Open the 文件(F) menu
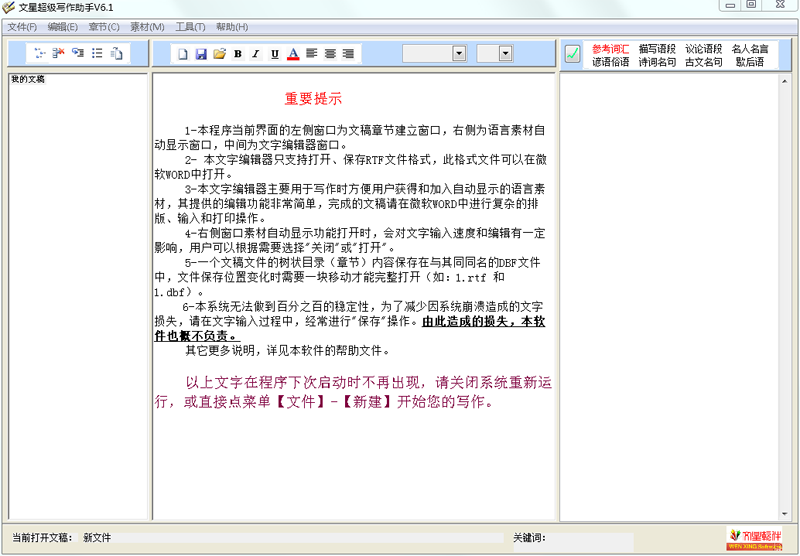Image resolution: width=800 pixels, height=556 pixels. pos(22,27)
